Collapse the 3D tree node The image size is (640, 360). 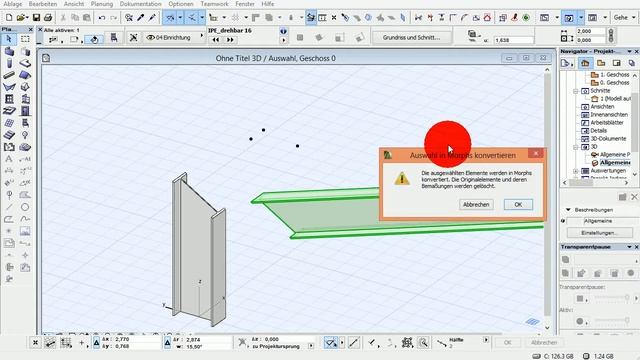[576, 147]
